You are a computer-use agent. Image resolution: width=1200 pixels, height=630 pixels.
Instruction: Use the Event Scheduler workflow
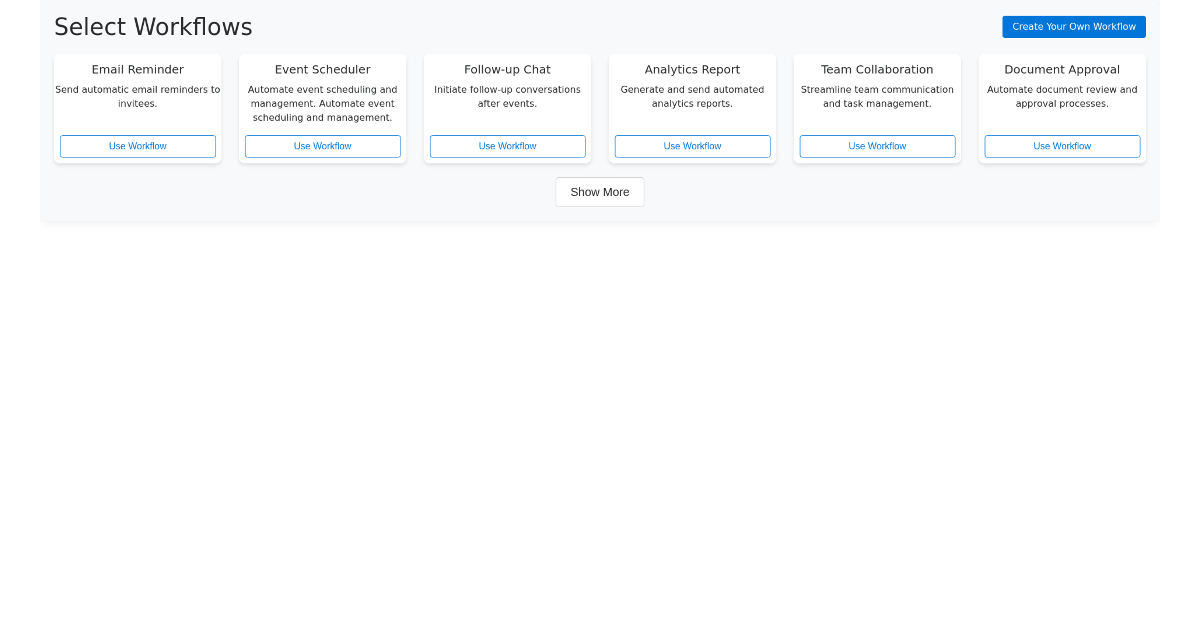[322, 146]
